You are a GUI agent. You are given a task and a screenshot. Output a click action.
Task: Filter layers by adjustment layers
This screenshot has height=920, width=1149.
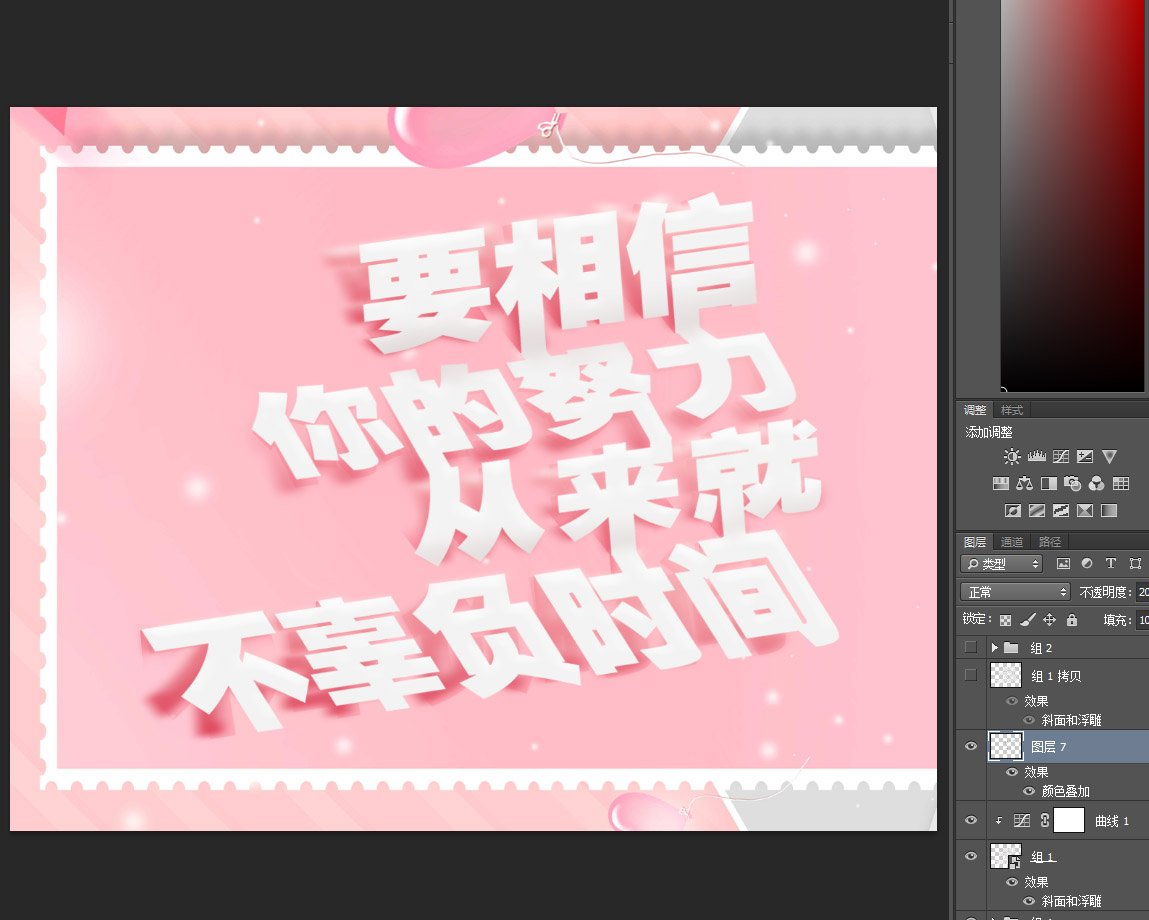1087,563
